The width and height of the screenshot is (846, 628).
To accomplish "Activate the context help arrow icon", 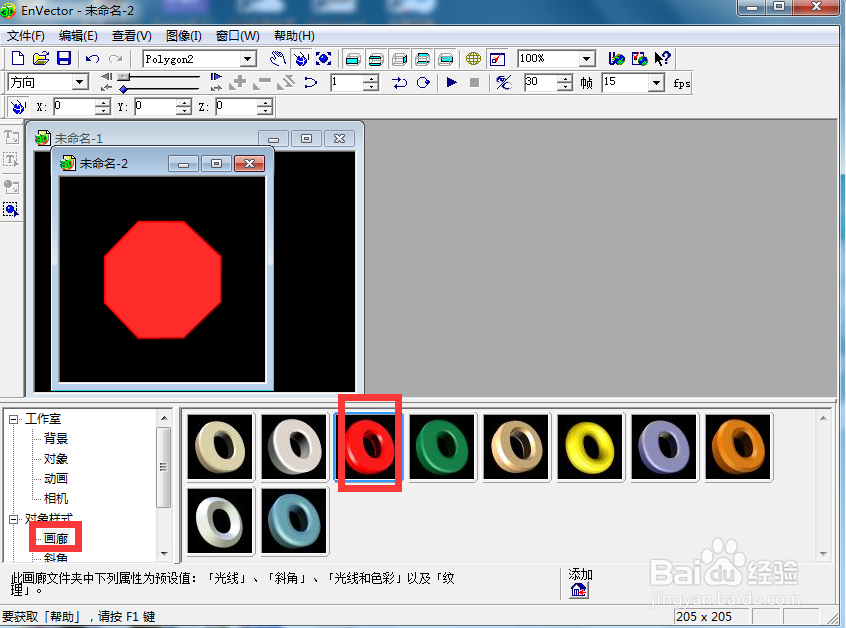I will click(x=663, y=58).
